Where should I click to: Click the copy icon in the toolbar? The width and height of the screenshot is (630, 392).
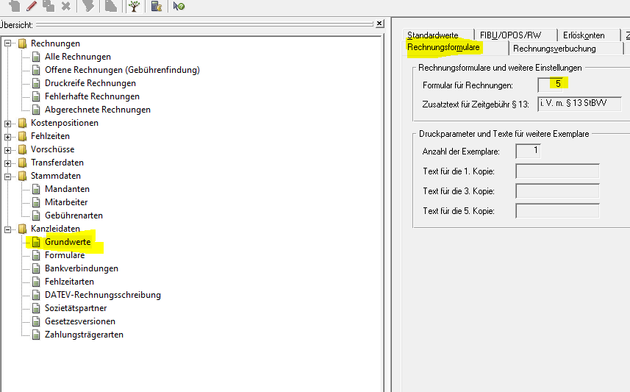tap(49, 6)
